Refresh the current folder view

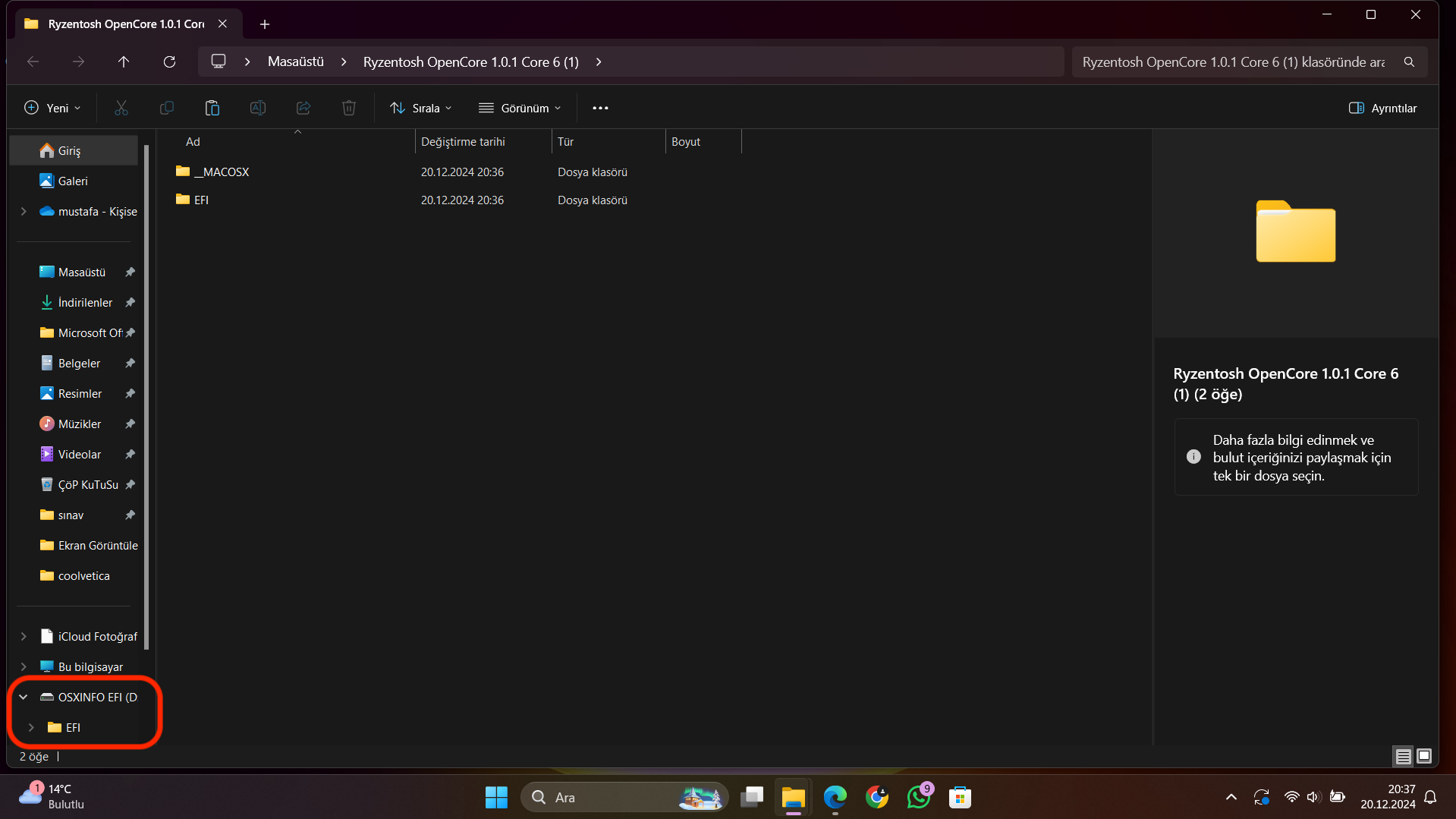pos(169,61)
